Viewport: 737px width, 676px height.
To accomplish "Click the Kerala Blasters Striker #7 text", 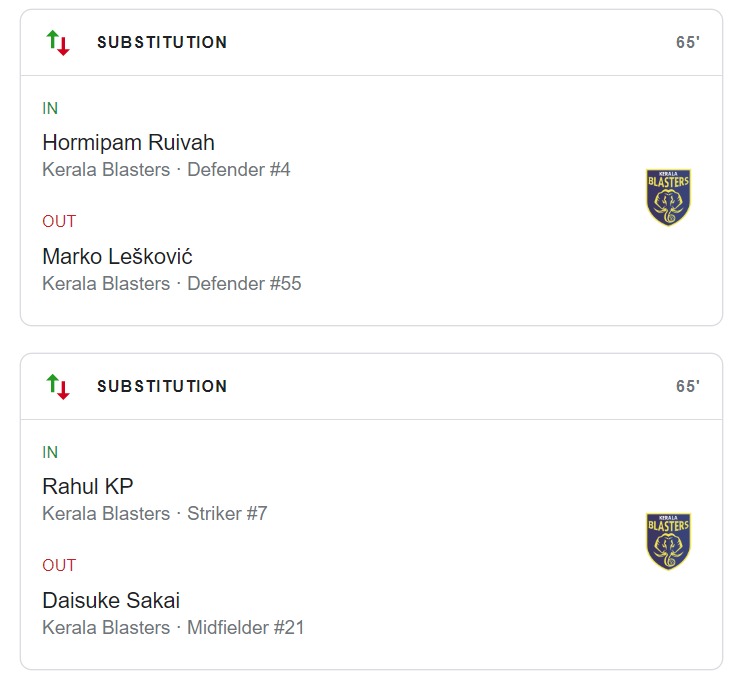I will (155, 514).
